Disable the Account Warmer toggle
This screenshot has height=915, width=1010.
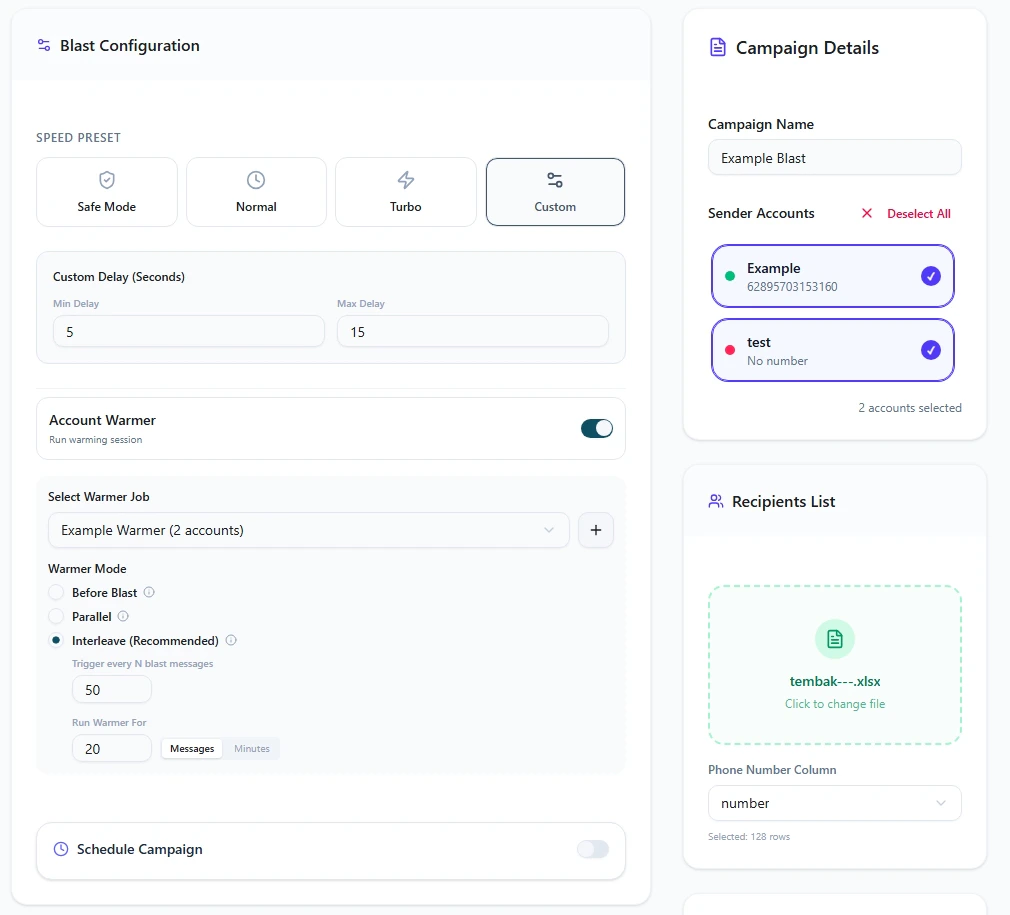tap(596, 428)
